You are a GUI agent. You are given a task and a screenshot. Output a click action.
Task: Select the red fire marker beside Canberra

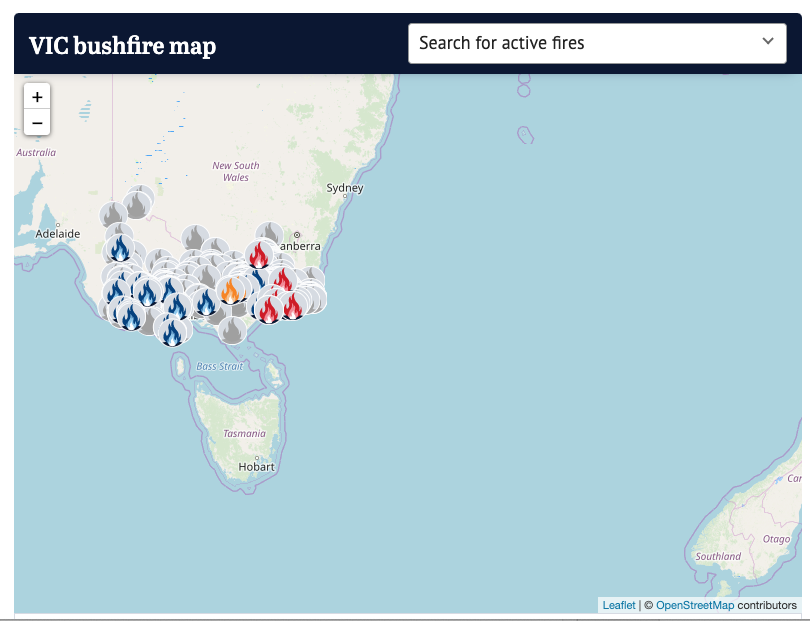point(259,255)
